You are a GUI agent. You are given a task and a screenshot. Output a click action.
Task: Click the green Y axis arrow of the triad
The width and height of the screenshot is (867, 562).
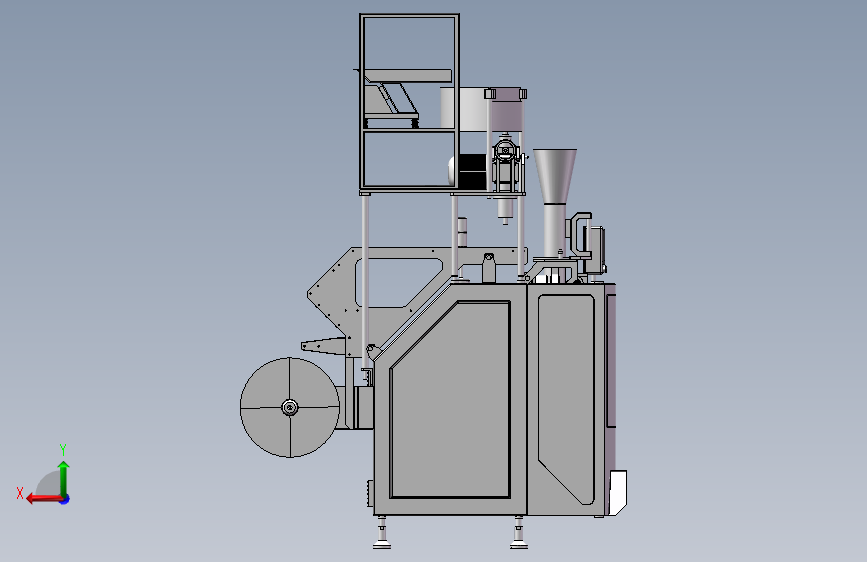pos(64,478)
